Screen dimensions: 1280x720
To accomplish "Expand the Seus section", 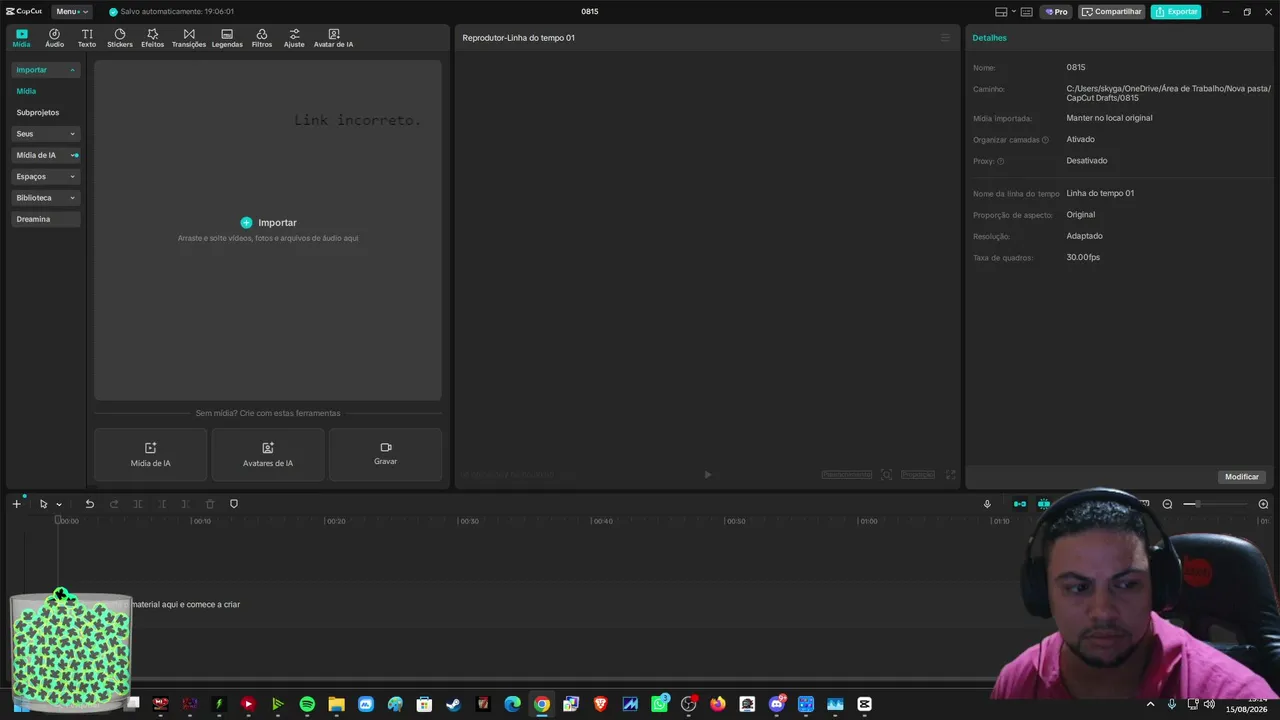I will coord(45,134).
